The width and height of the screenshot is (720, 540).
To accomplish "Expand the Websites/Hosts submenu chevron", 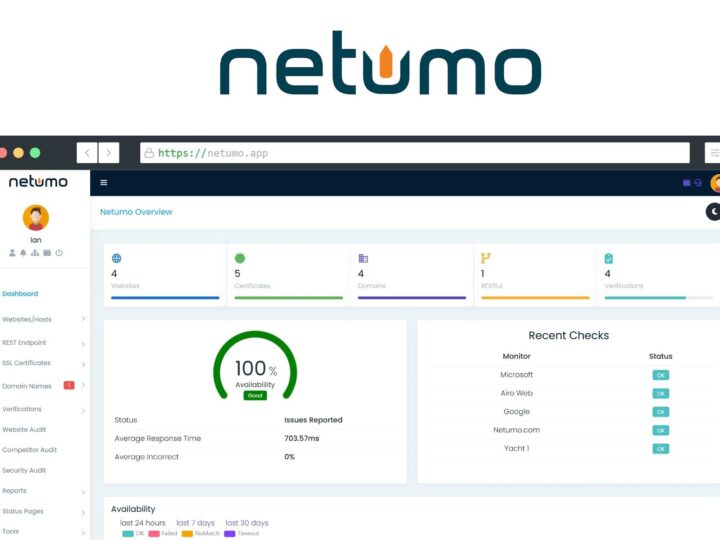I will pyautogui.click(x=83, y=319).
